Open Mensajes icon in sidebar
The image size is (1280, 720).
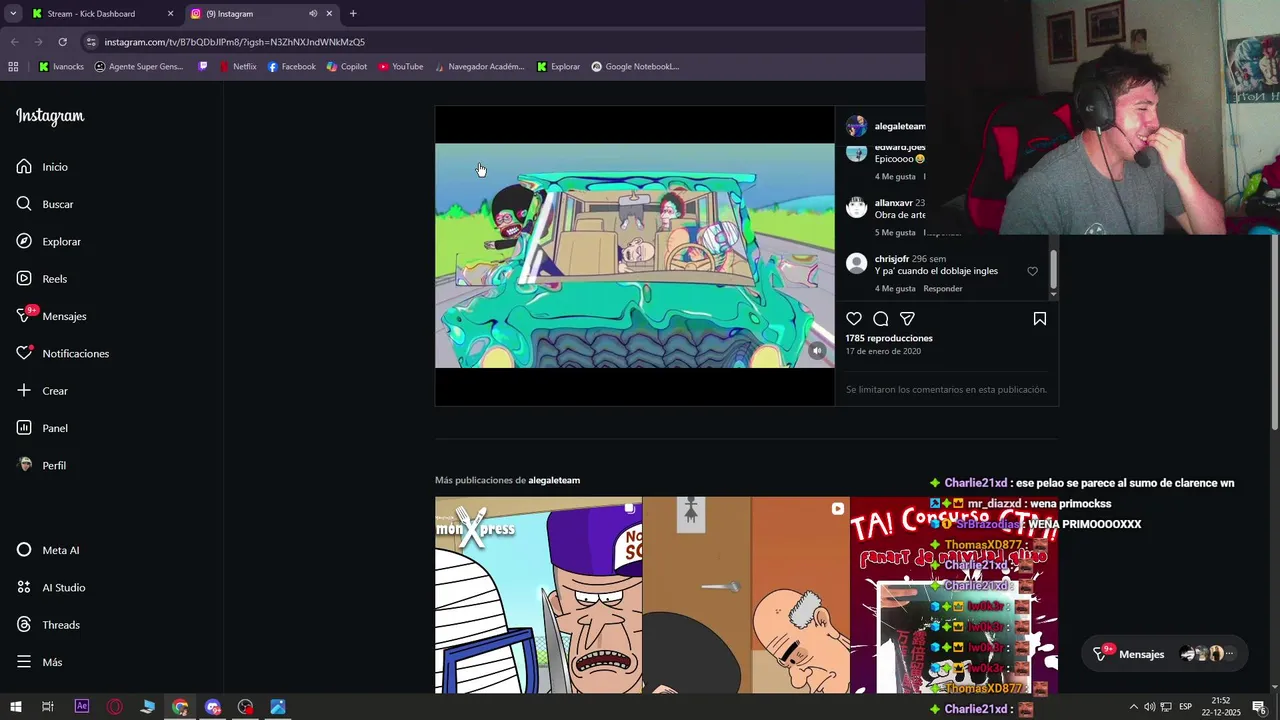[x=24, y=316]
